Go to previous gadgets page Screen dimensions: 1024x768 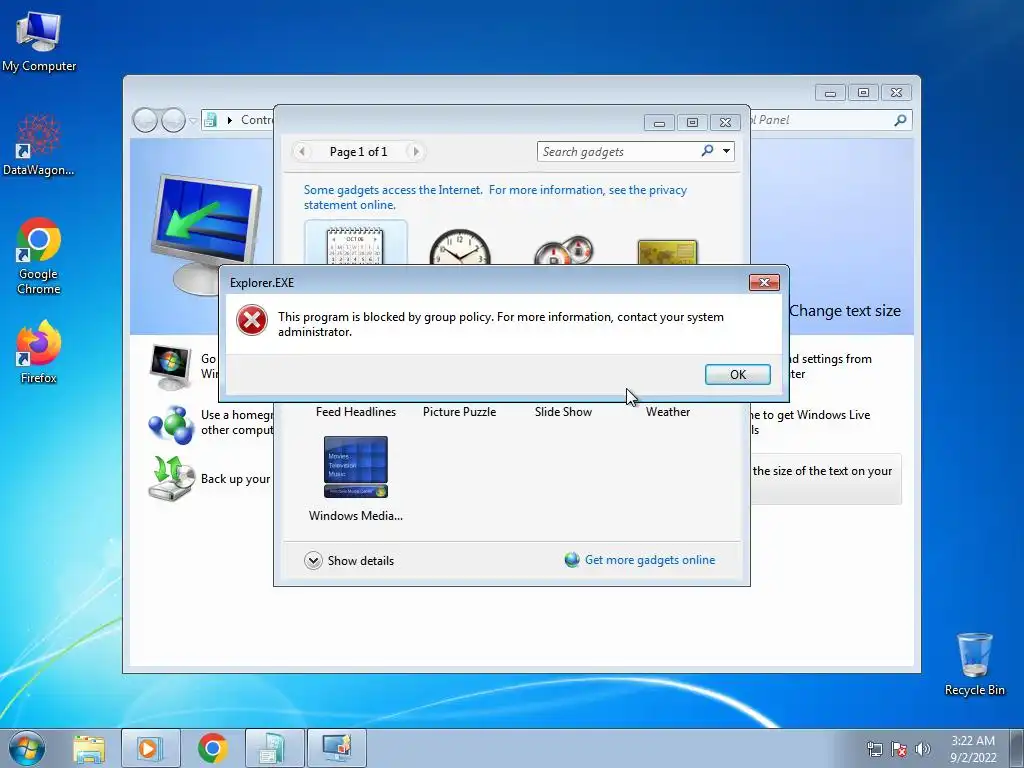coord(302,152)
